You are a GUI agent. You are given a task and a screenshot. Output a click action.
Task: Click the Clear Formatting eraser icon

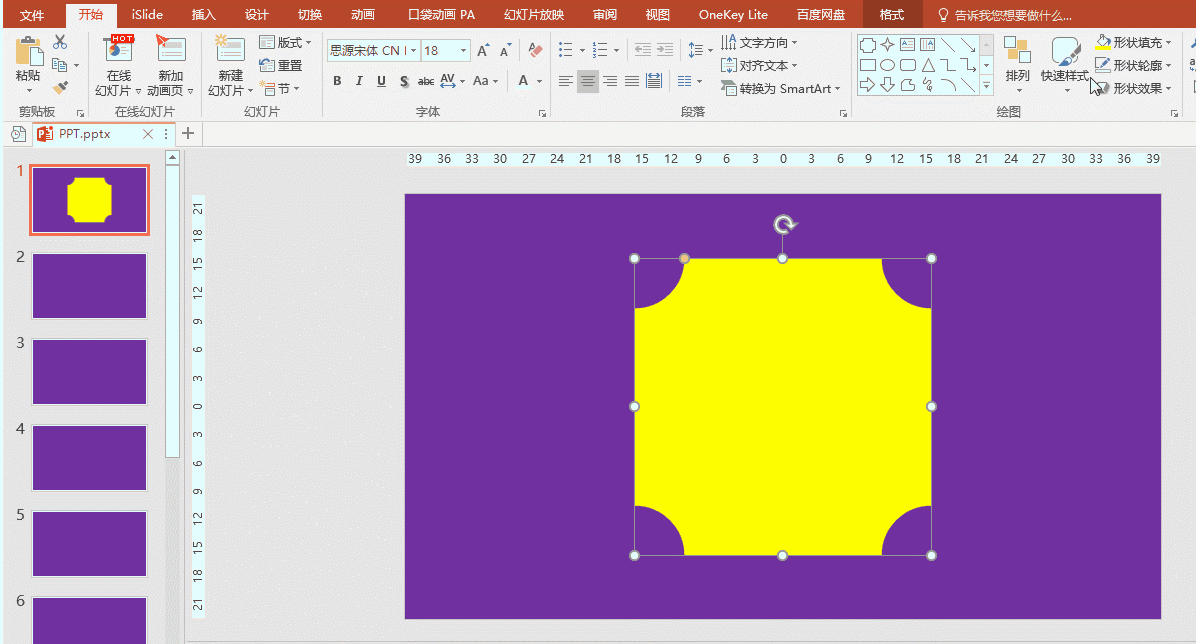(x=534, y=50)
